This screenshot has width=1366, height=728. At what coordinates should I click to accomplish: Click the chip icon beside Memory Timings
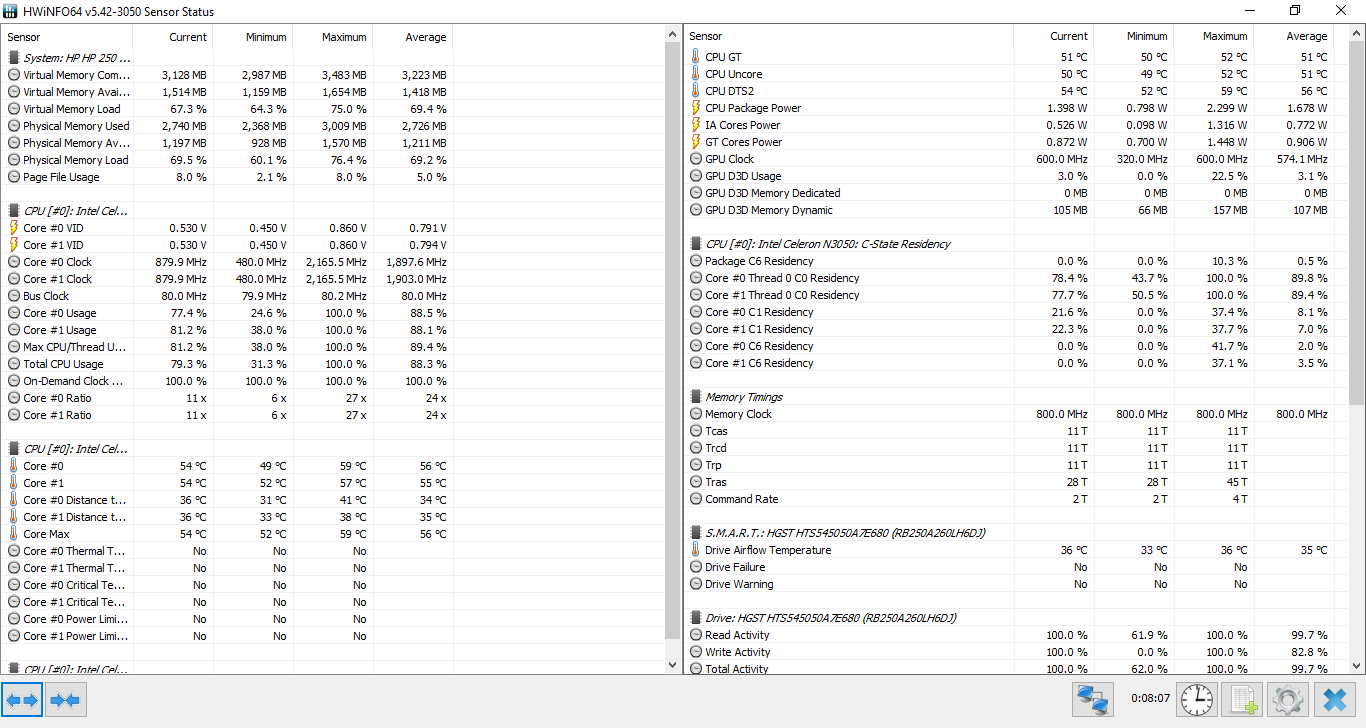pyautogui.click(x=696, y=397)
